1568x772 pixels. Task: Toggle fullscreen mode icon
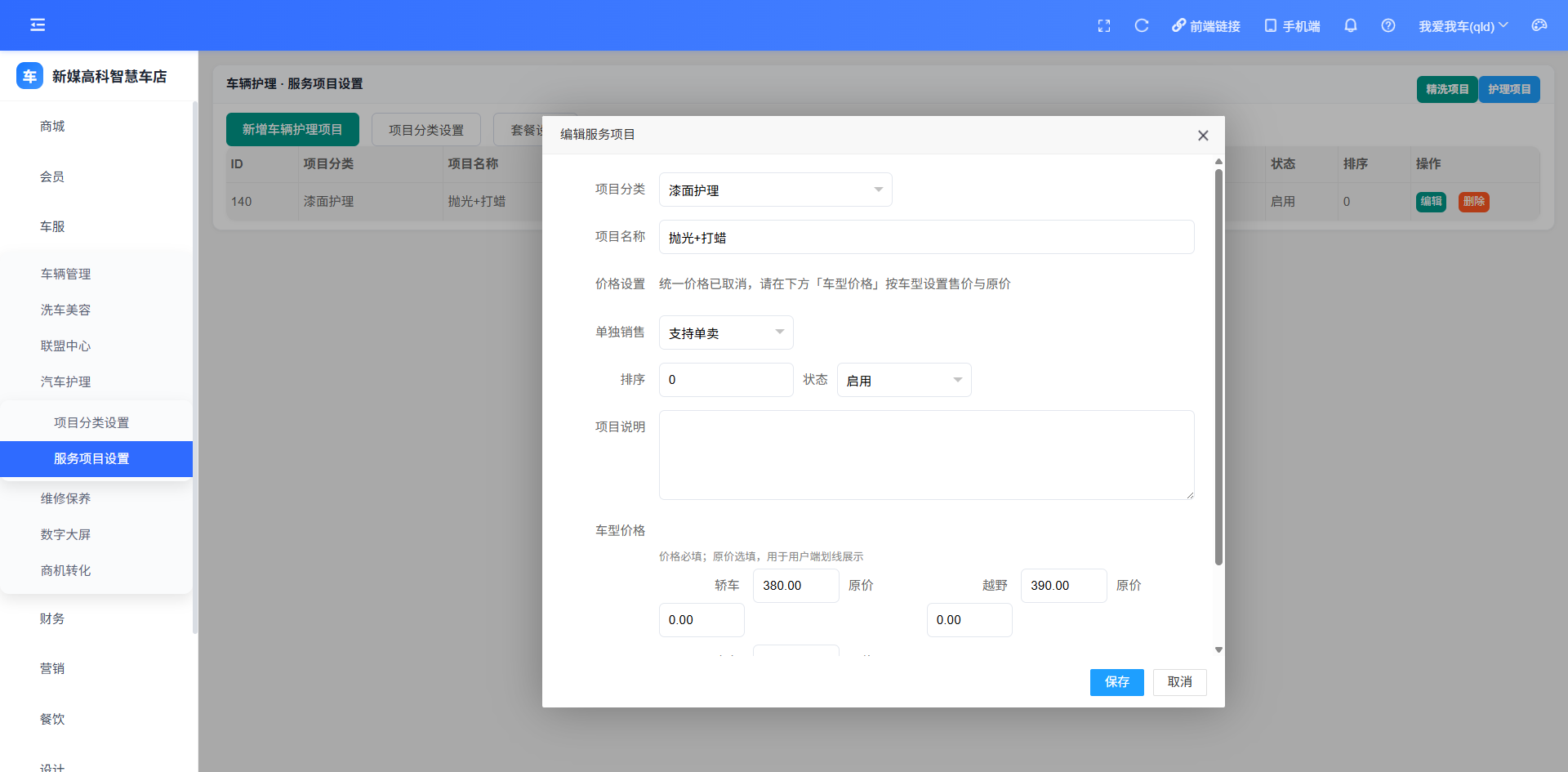pyautogui.click(x=1104, y=26)
